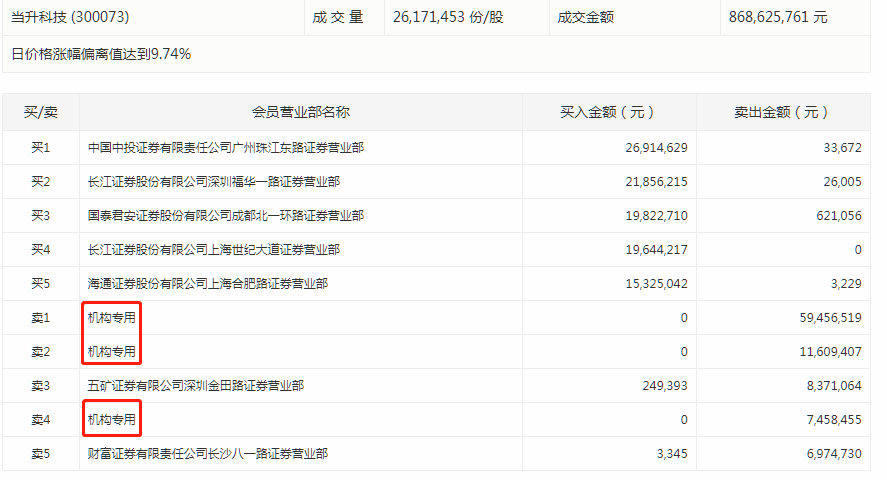
Task: Open 长江证券深圳福华一路证券营业部 entry
Action: [x=213, y=182]
